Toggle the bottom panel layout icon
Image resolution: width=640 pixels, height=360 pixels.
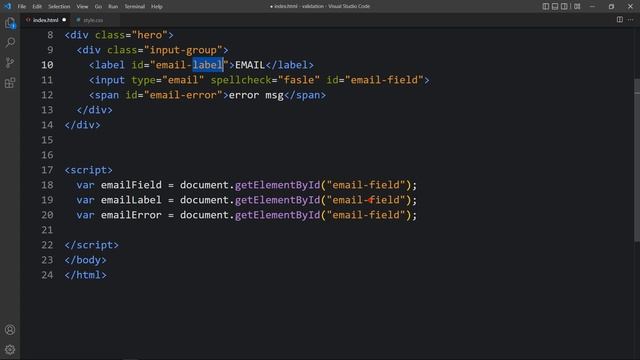pyautogui.click(x=555, y=7)
